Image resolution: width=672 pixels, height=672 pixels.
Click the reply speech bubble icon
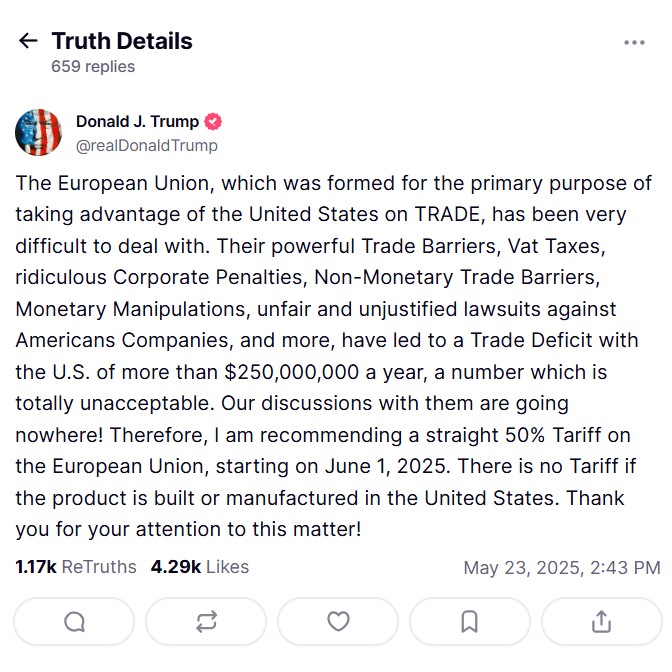(74, 621)
